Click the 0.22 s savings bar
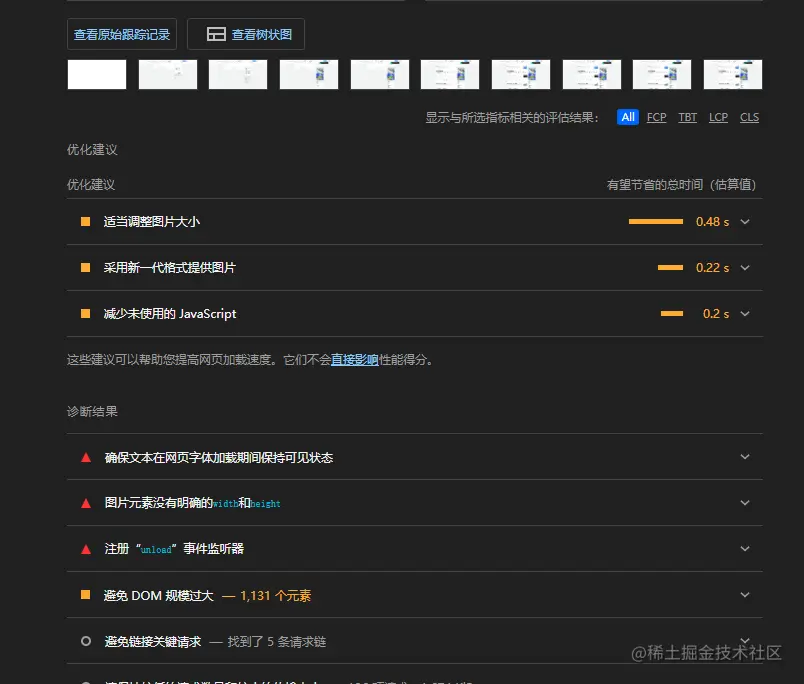Screen dimensions: 804x684 click(x=670, y=268)
